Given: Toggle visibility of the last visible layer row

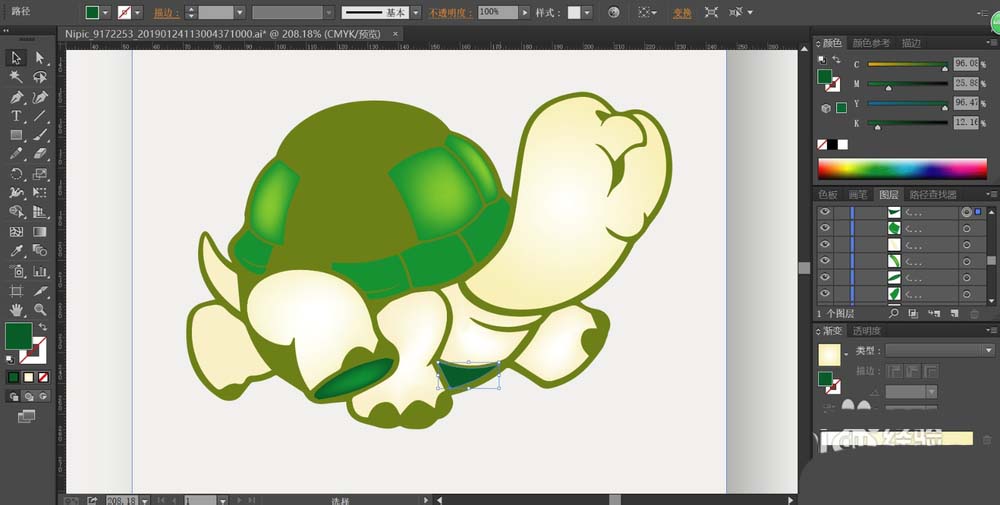Looking at the screenshot, I should point(825,294).
